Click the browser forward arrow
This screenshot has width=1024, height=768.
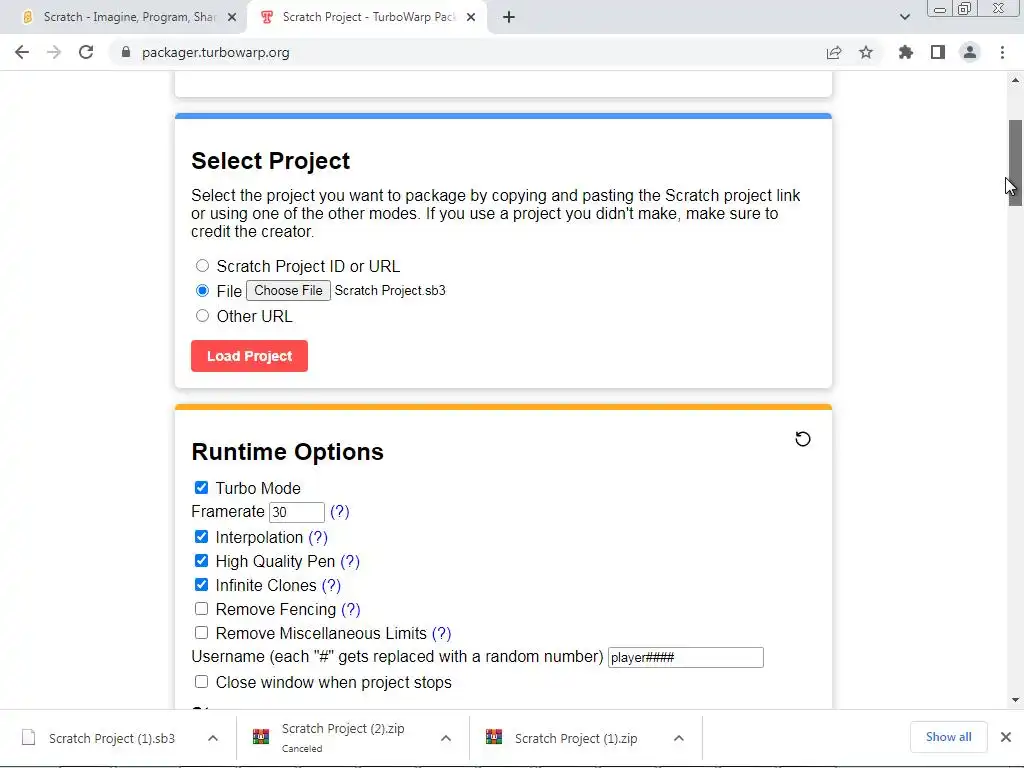pos(54,52)
